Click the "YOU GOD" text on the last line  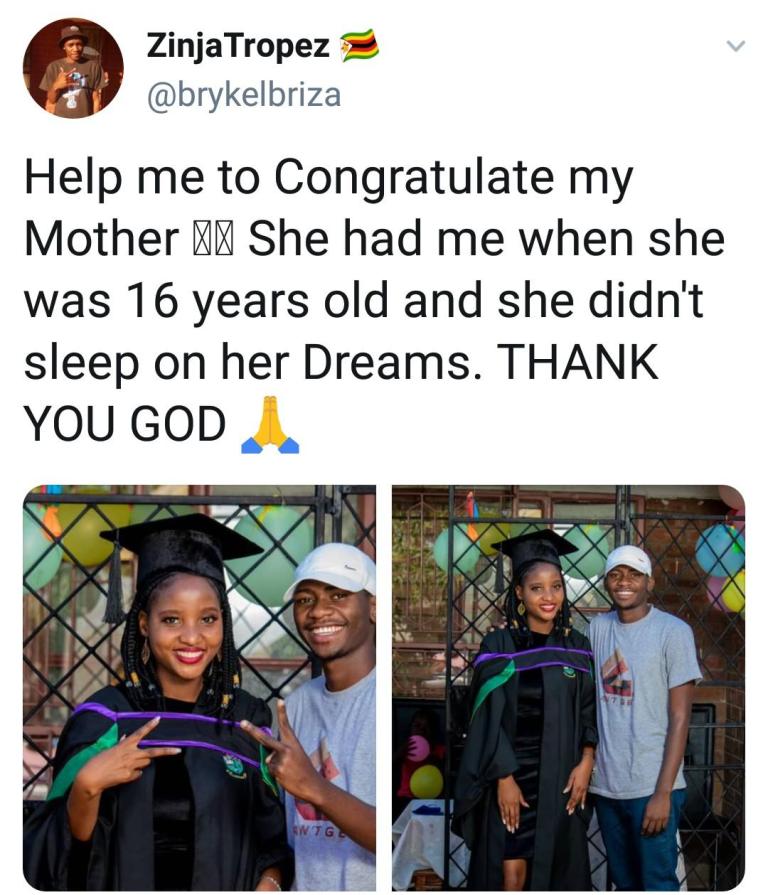pos(125,424)
